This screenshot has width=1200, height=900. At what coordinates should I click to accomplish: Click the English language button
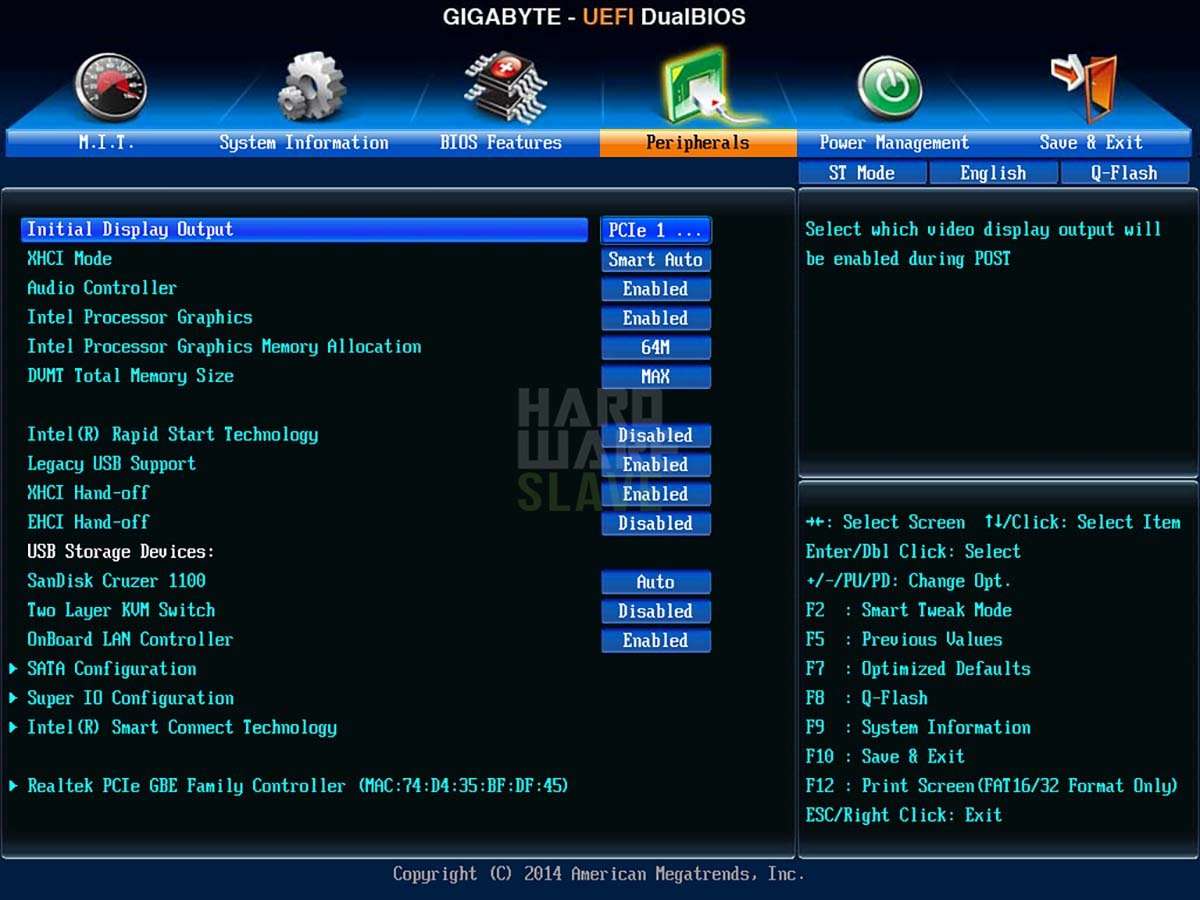(993, 173)
